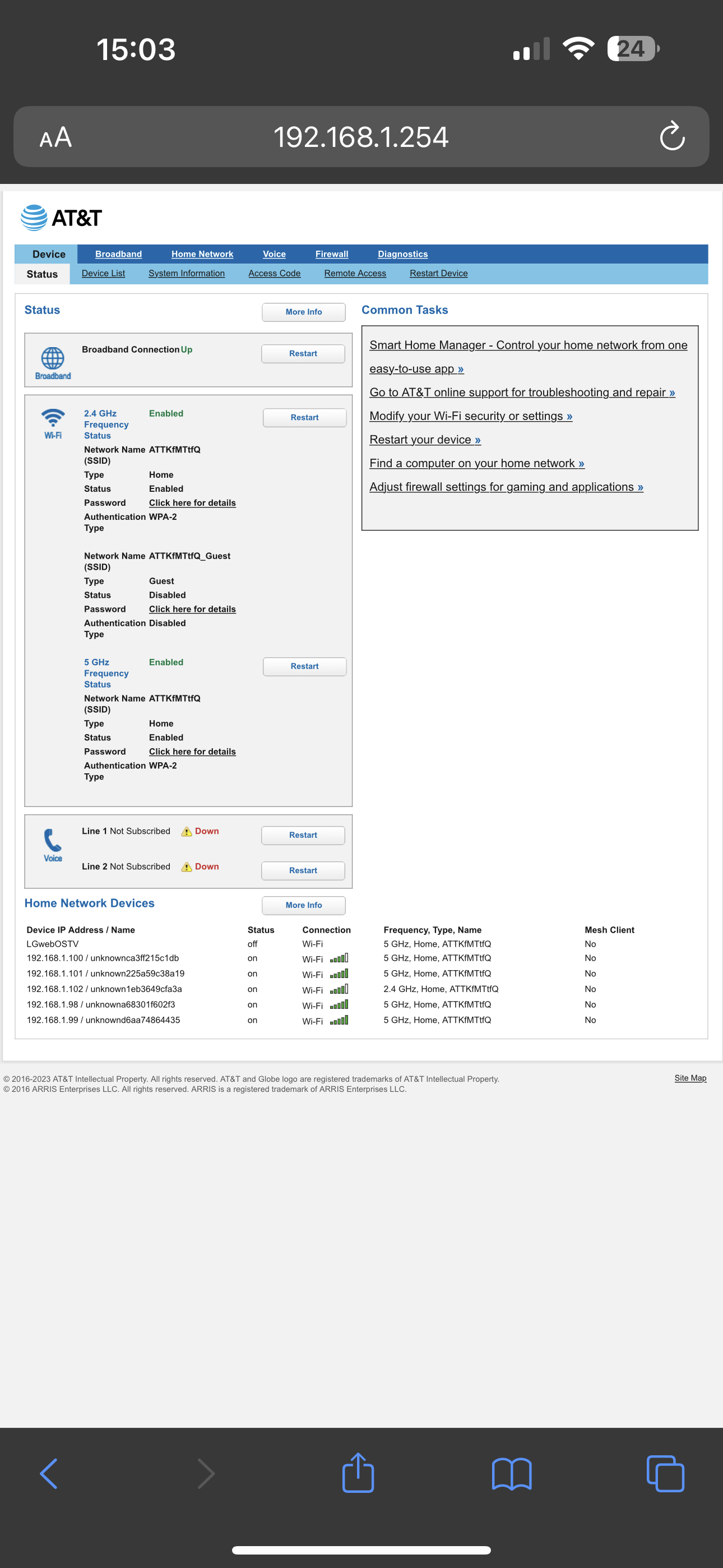Click the Line 2 Down warning icon
Image resolution: width=723 pixels, height=1568 pixels.
pos(187,867)
